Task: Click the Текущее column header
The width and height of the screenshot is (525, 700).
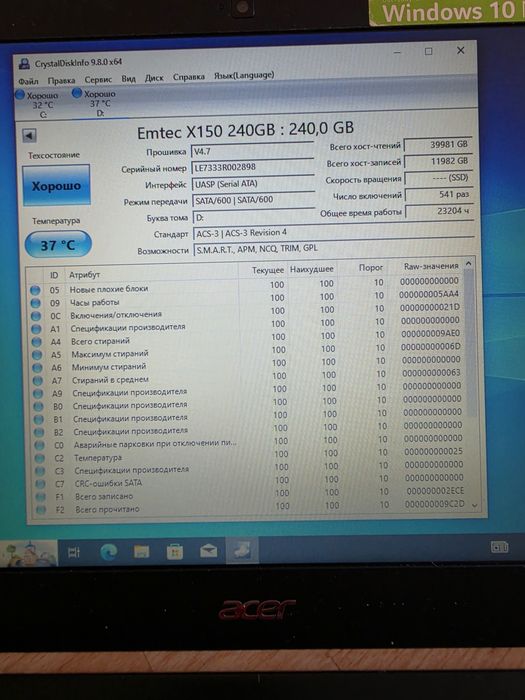Action: coord(267,270)
